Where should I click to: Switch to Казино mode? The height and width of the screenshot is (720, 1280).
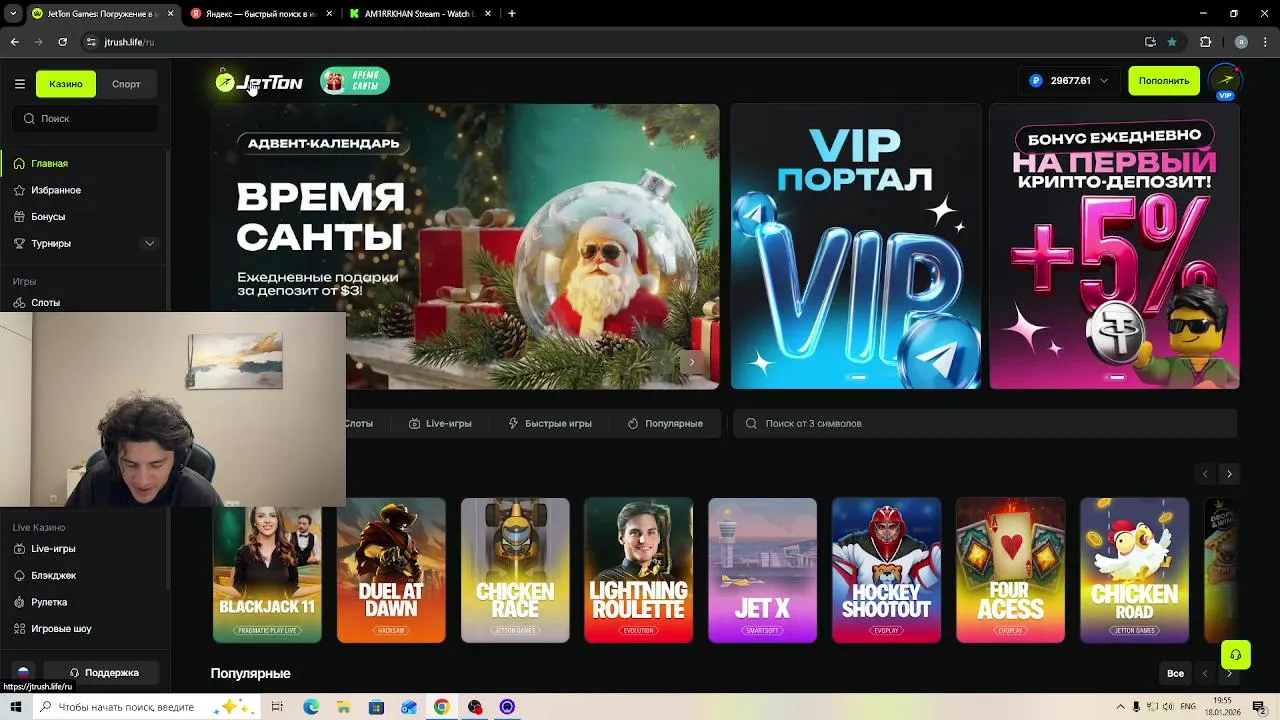[66, 84]
